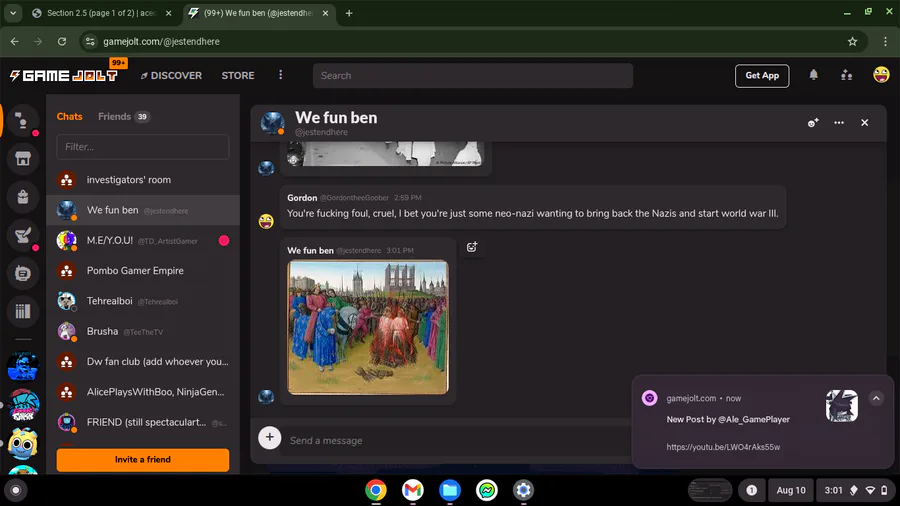The image size is (900, 506).
Task: Open the notifications bell icon
Action: pyautogui.click(x=813, y=75)
